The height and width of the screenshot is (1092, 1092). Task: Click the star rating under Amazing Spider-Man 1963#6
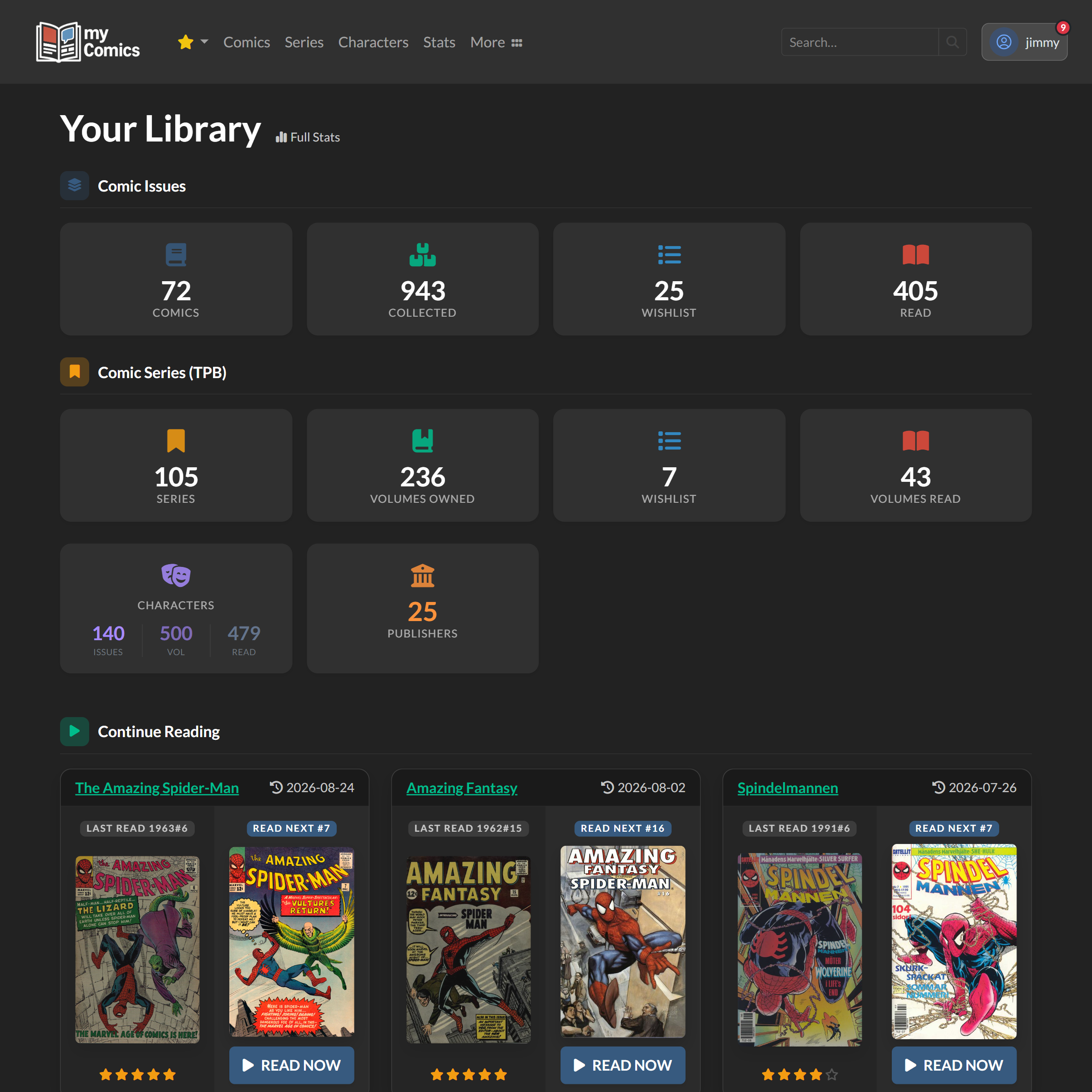pyautogui.click(x=137, y=1074)
